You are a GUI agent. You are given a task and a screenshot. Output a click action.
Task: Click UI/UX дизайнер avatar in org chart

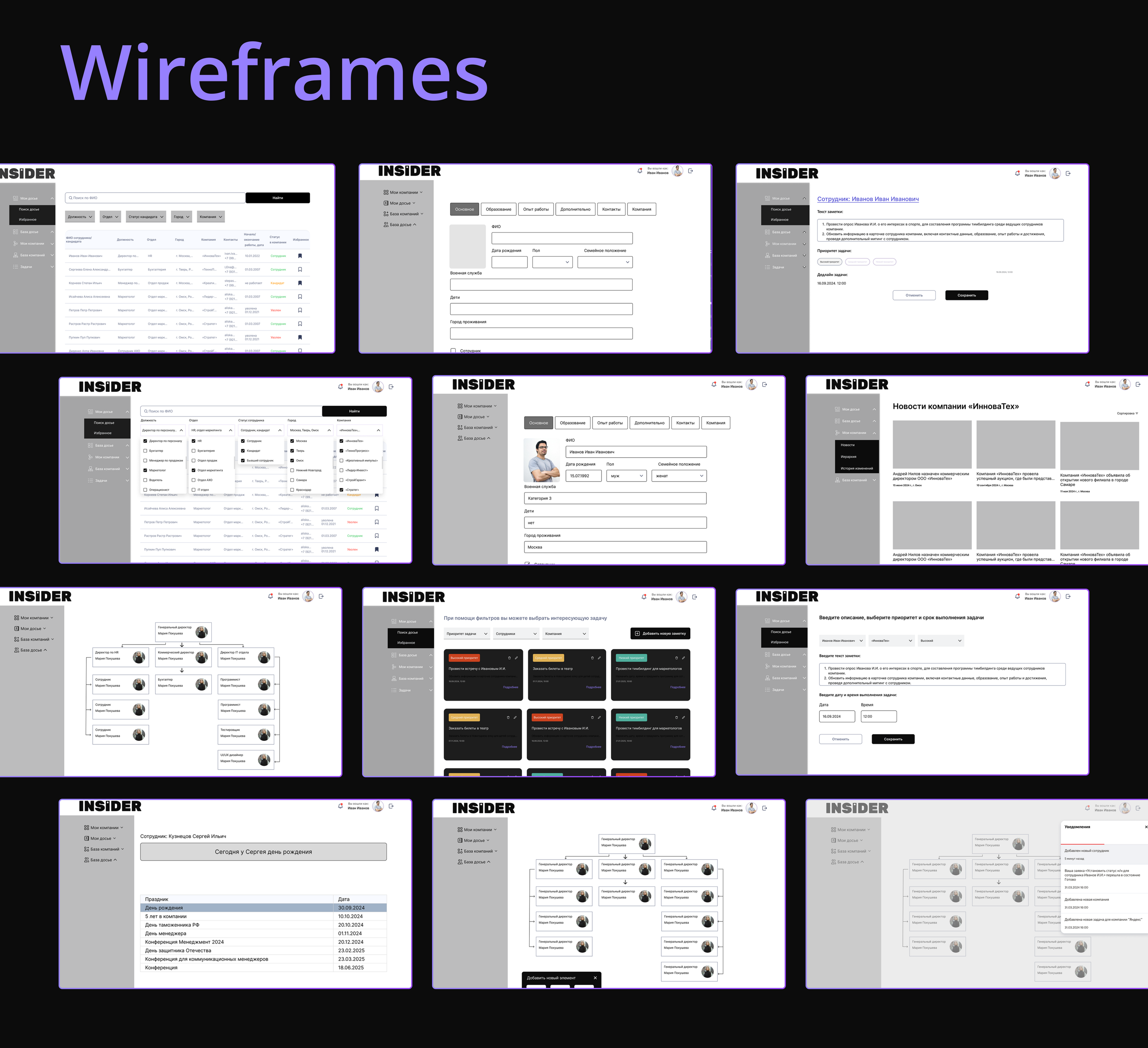tap(264, 760)
